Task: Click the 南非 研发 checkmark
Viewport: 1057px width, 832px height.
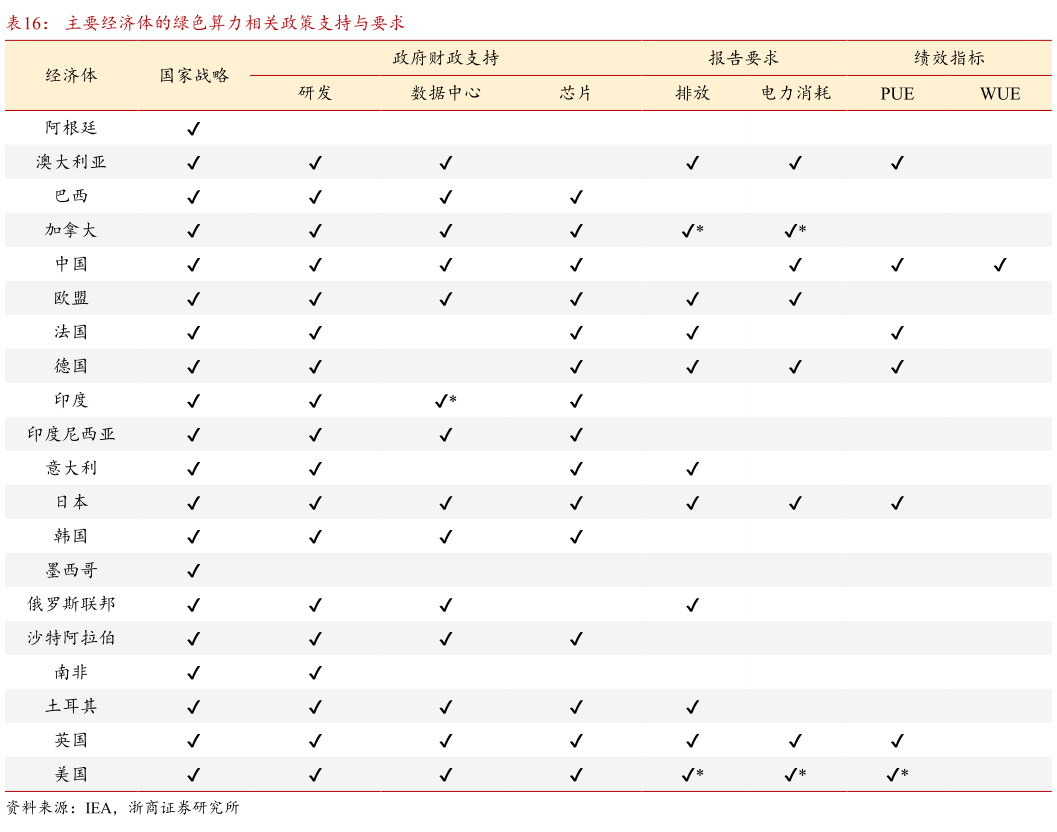Action: click(x=315, y=673)
